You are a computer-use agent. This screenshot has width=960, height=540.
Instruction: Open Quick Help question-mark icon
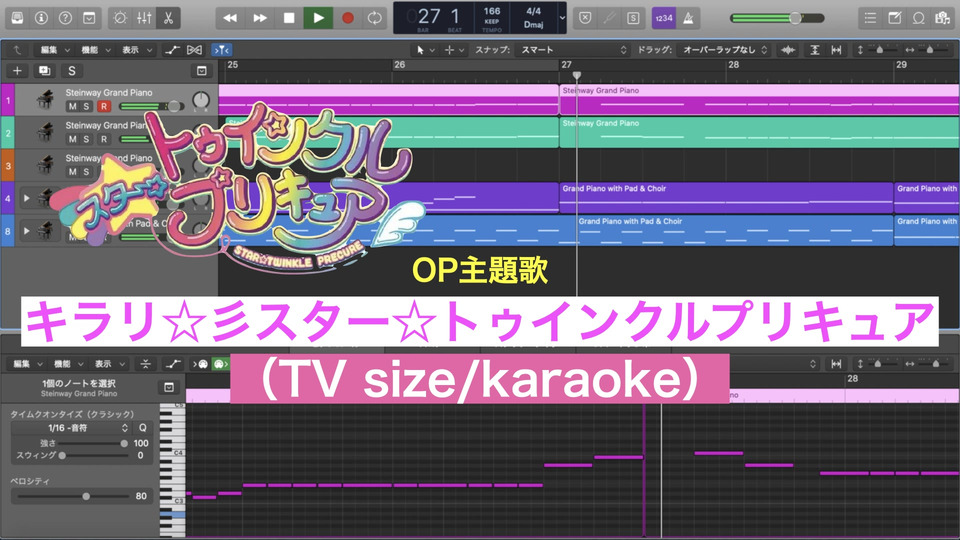coord(65,18)
